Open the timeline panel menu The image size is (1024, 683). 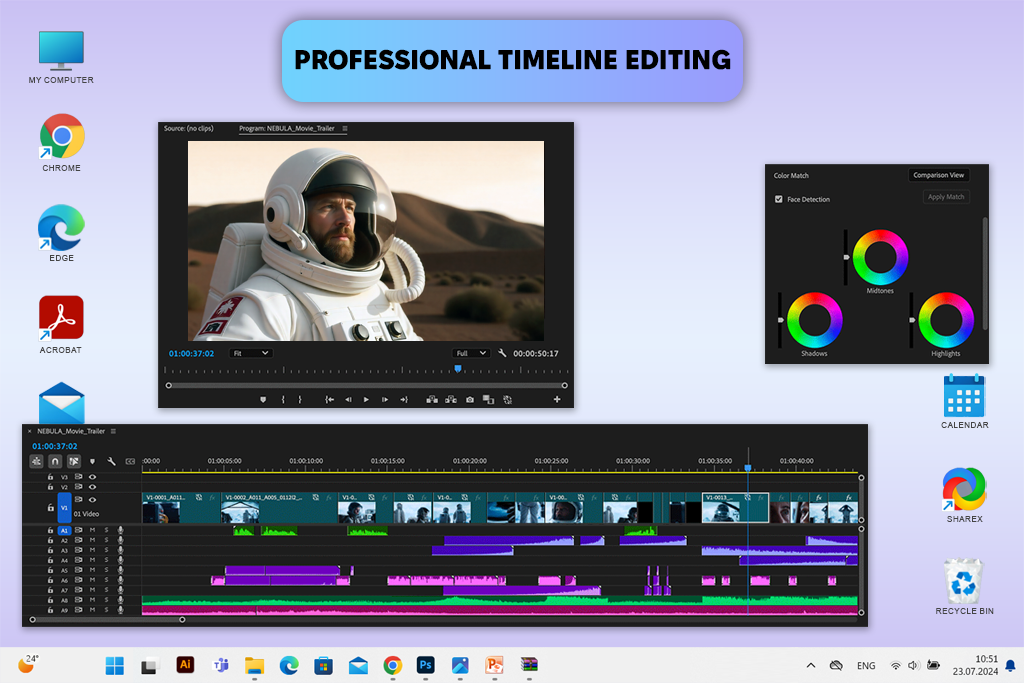113,431
